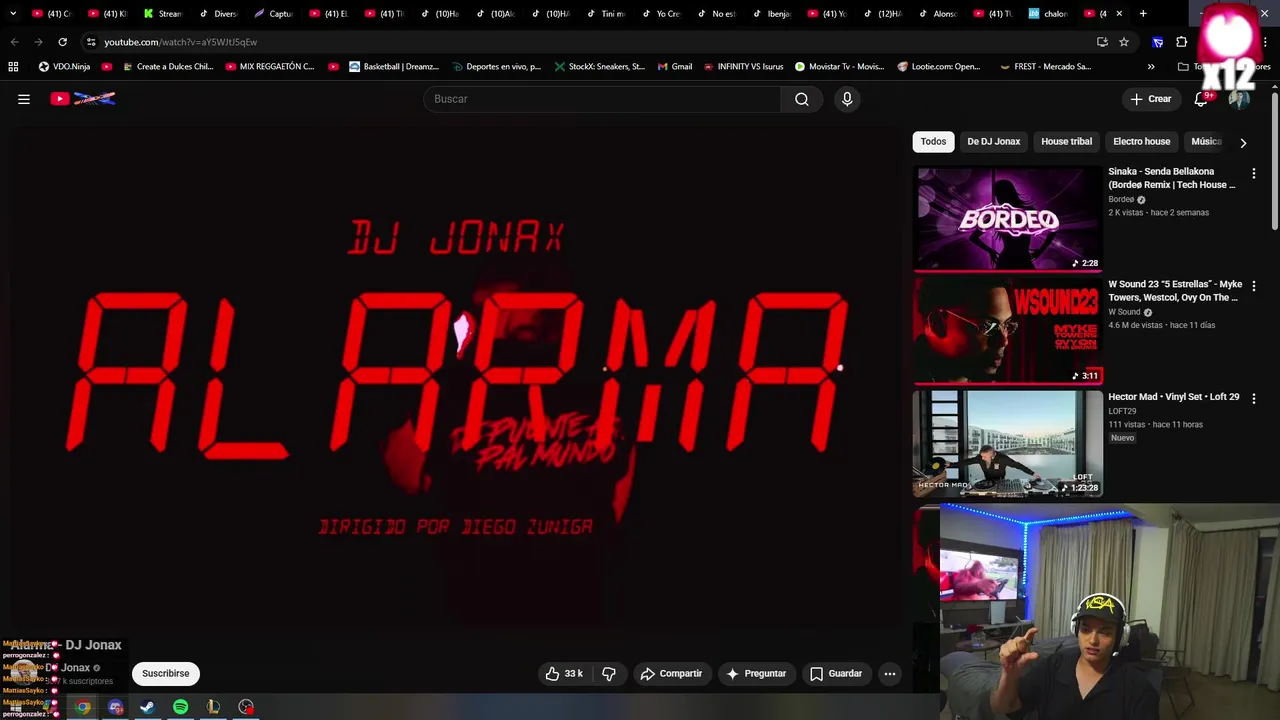Open the BORDEO video thumbnail

[1008, 218]
